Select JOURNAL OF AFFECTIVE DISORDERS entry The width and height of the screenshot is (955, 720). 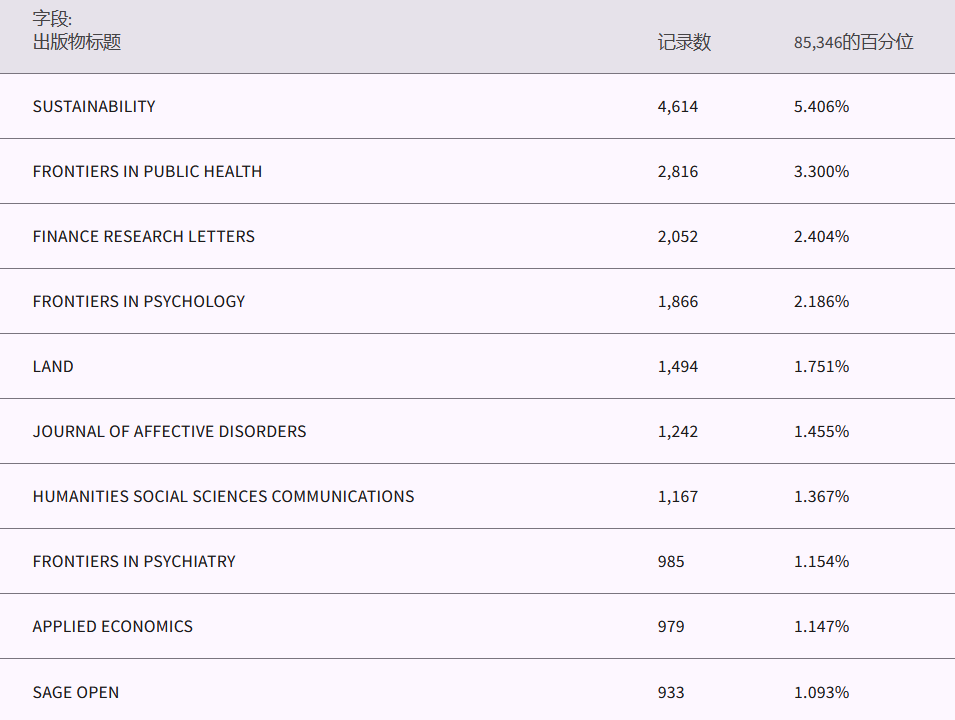click(169, 431)
